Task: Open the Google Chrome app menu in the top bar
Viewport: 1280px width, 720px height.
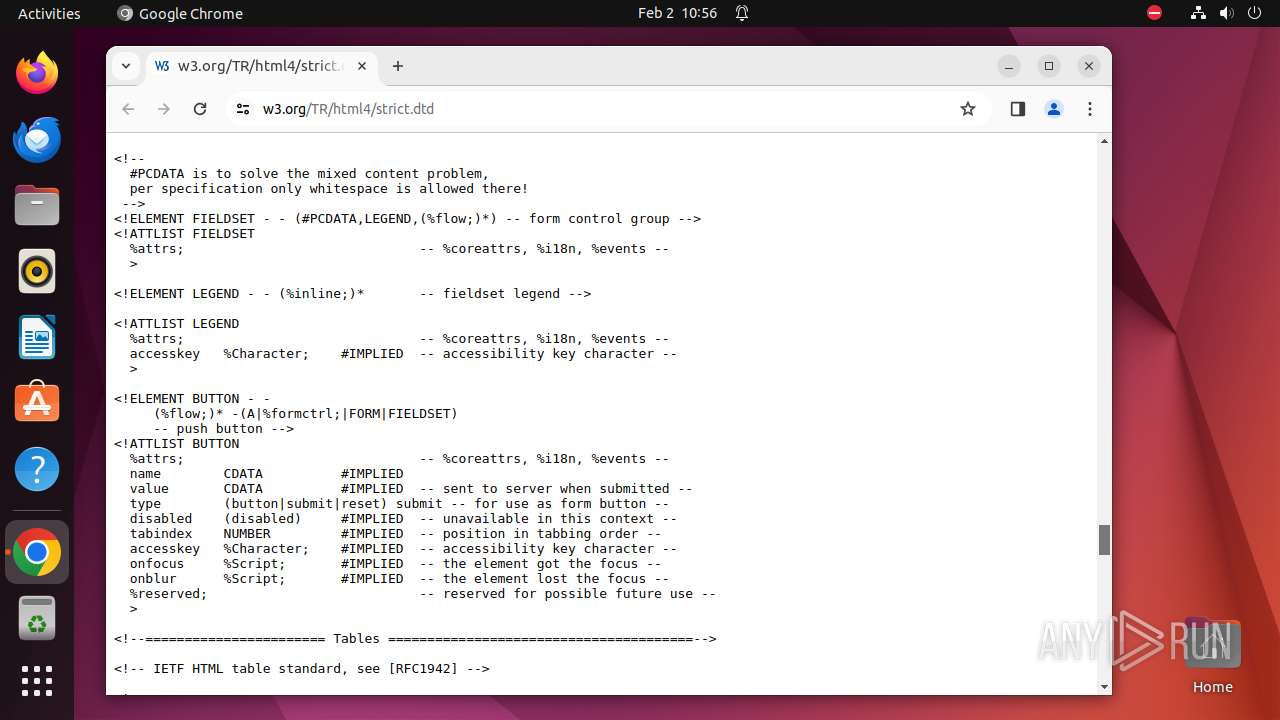Action: pyautogui.click(x=180, y=13)
